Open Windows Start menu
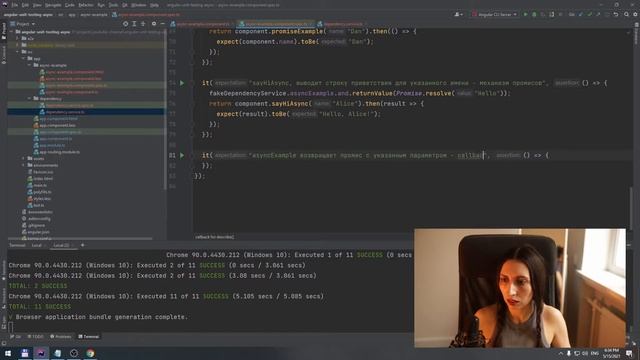Image resolution: width=640 pixels, height=360 pixels. (x=8, y=353)
